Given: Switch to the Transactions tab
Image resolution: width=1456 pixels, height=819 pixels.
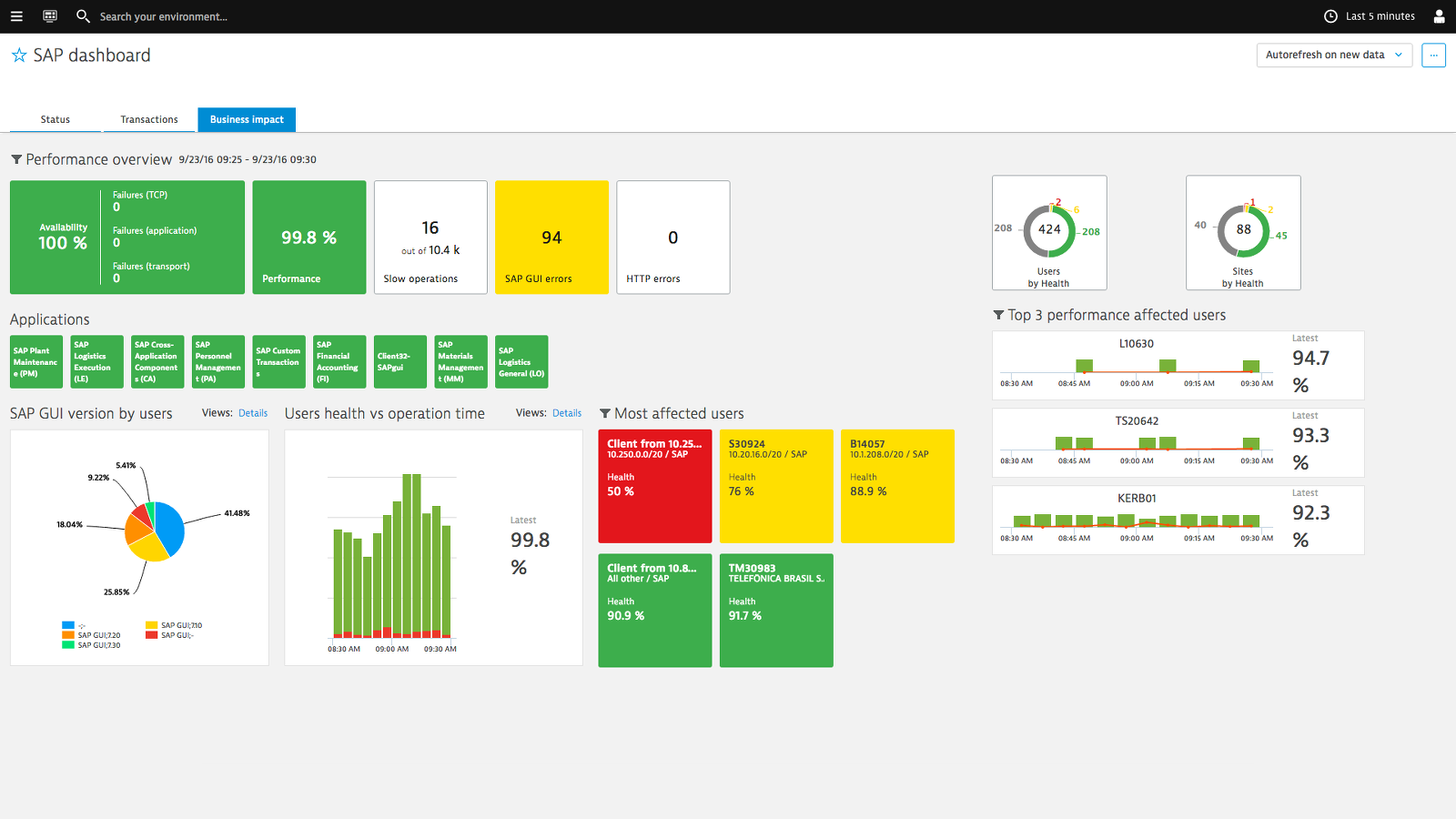Looking at the screenshot, I should point(148,119).
